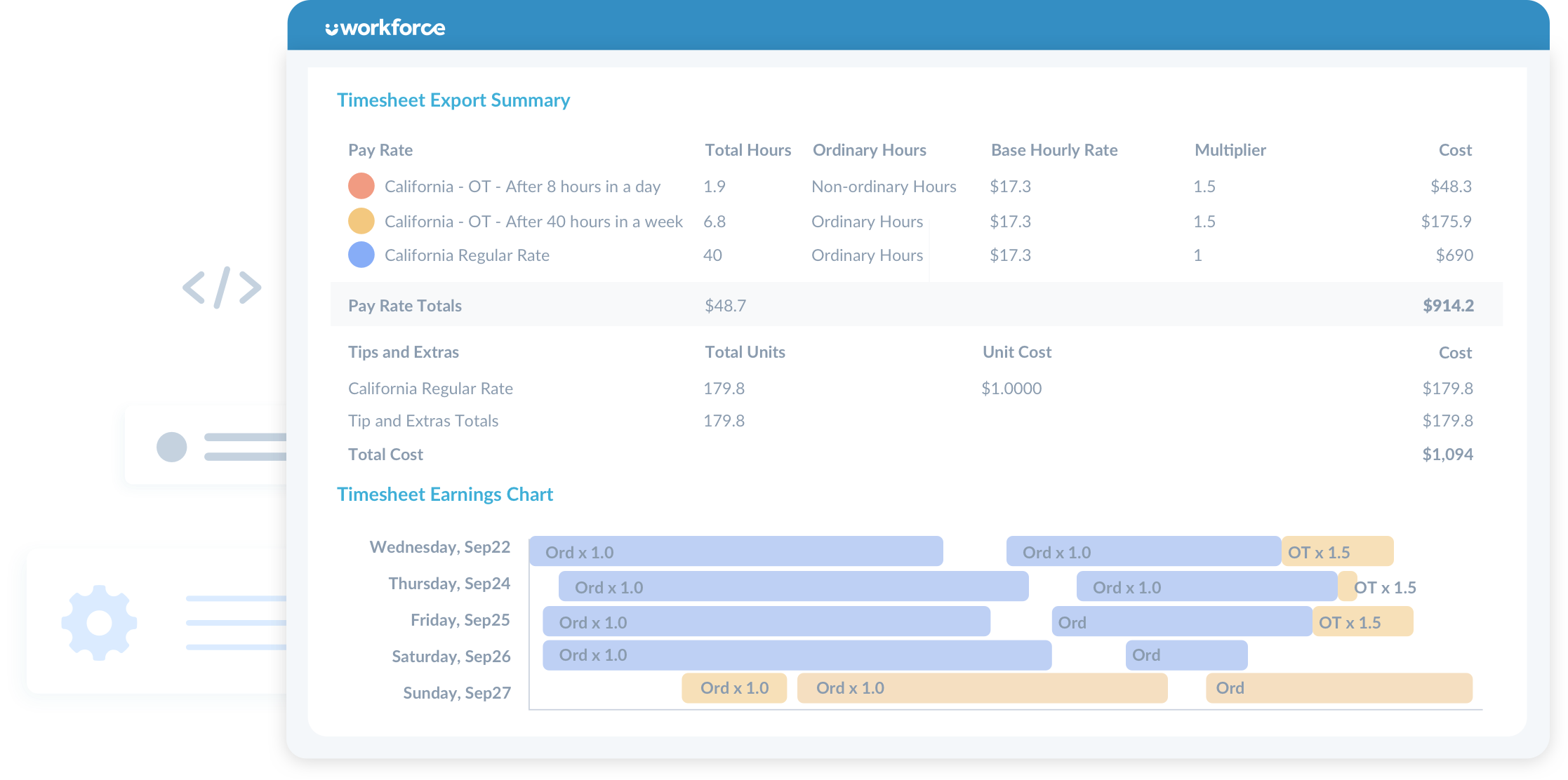
Task: Open the Timesheet Earnings Chart heading
Action: tap(444, 495)
